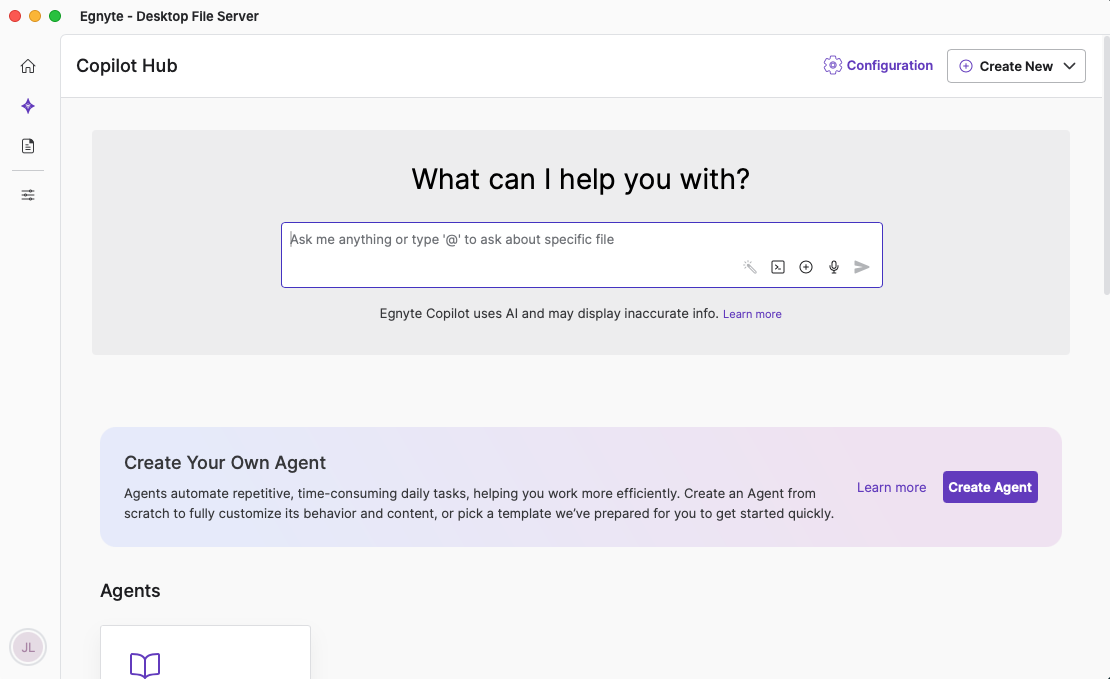Open the JL user avatar
This screenshot has height=679, width=1110.
pyautogui.click(x=28, y=647)
